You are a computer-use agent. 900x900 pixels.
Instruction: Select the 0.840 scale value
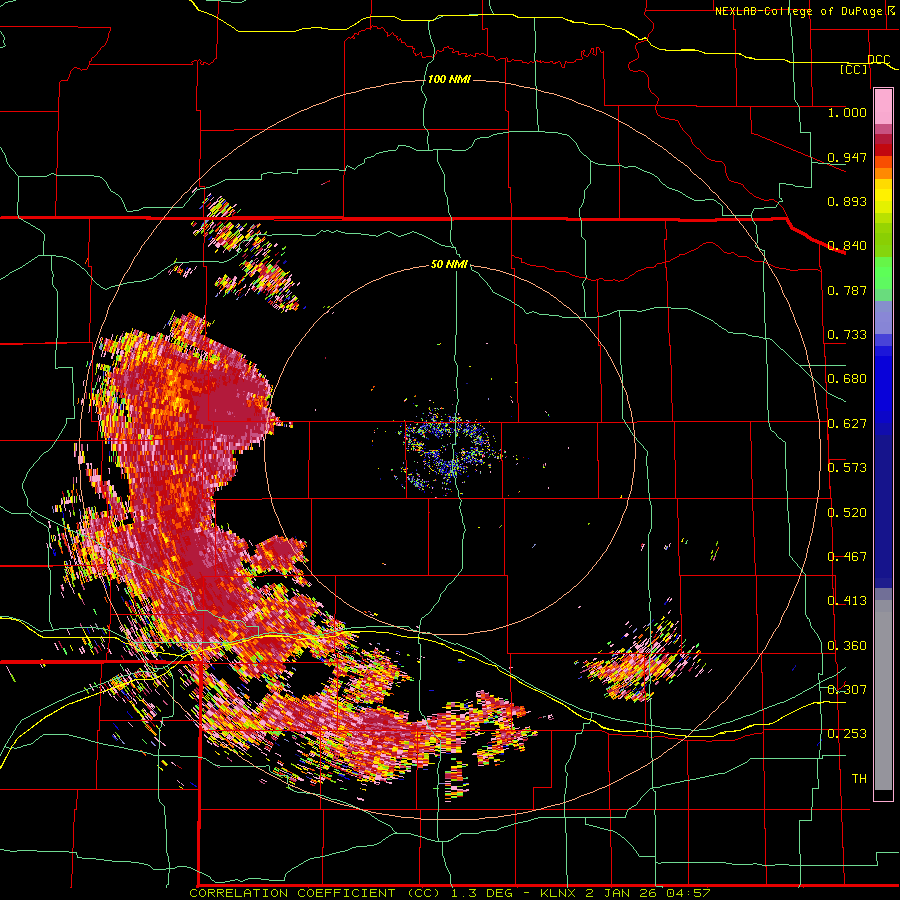847,246
